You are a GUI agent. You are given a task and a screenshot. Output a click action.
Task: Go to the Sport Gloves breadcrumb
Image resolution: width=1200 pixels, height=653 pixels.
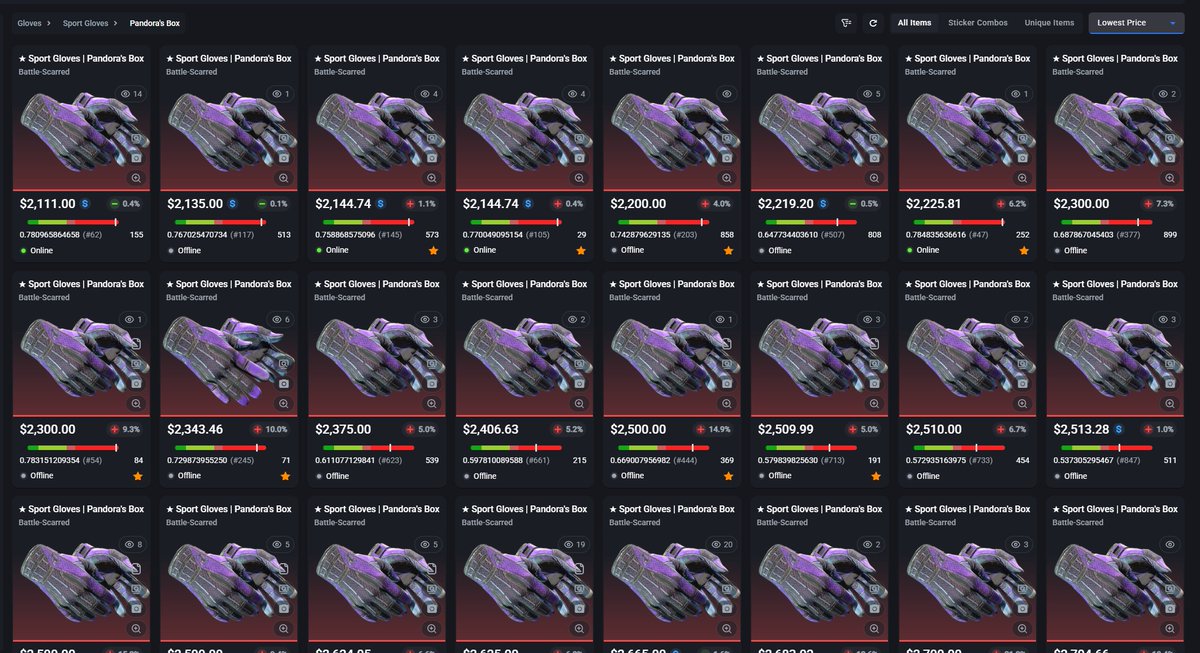pyautogui.click(x=84, y=23)
